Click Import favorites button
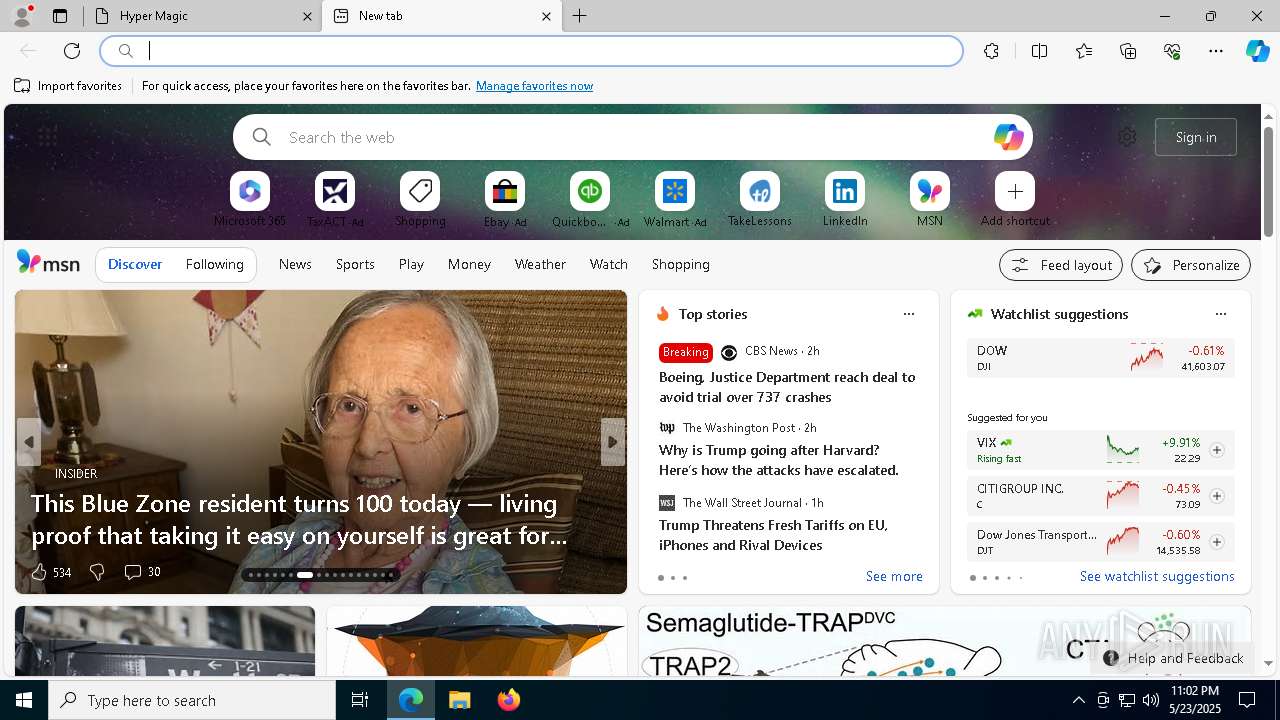Image resolution: width=1280 pixels, height=720 pixels. coord(68,86)
